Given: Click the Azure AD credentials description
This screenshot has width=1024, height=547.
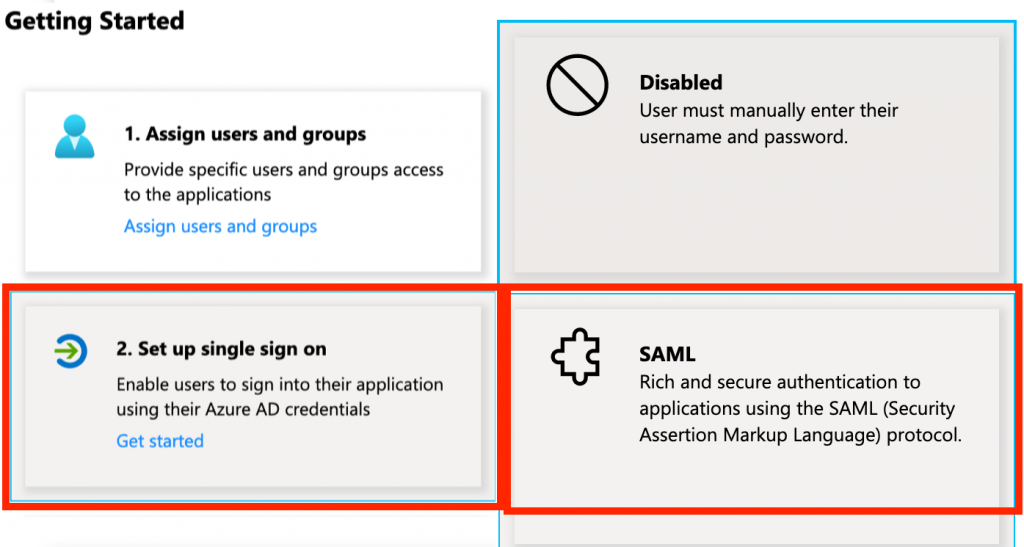Looking at the screenshot, I should [x=280, y=397].
